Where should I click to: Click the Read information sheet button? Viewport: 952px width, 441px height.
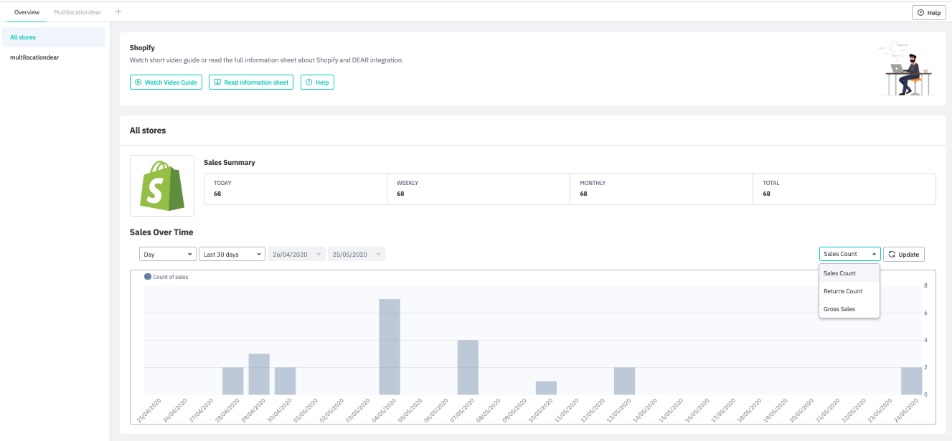(251, 82)
